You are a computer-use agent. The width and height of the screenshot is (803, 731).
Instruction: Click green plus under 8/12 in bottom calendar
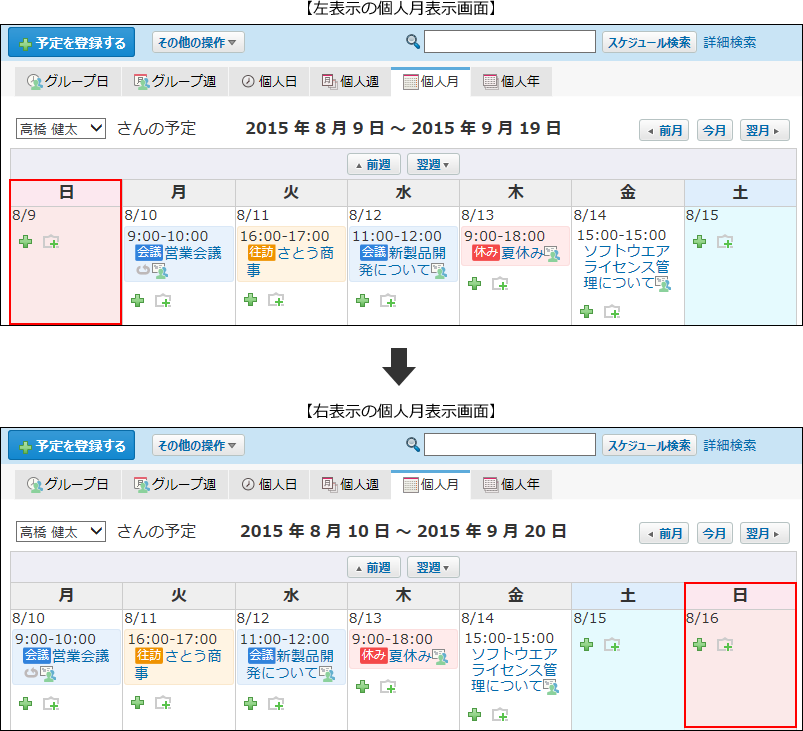pos(250,703)
